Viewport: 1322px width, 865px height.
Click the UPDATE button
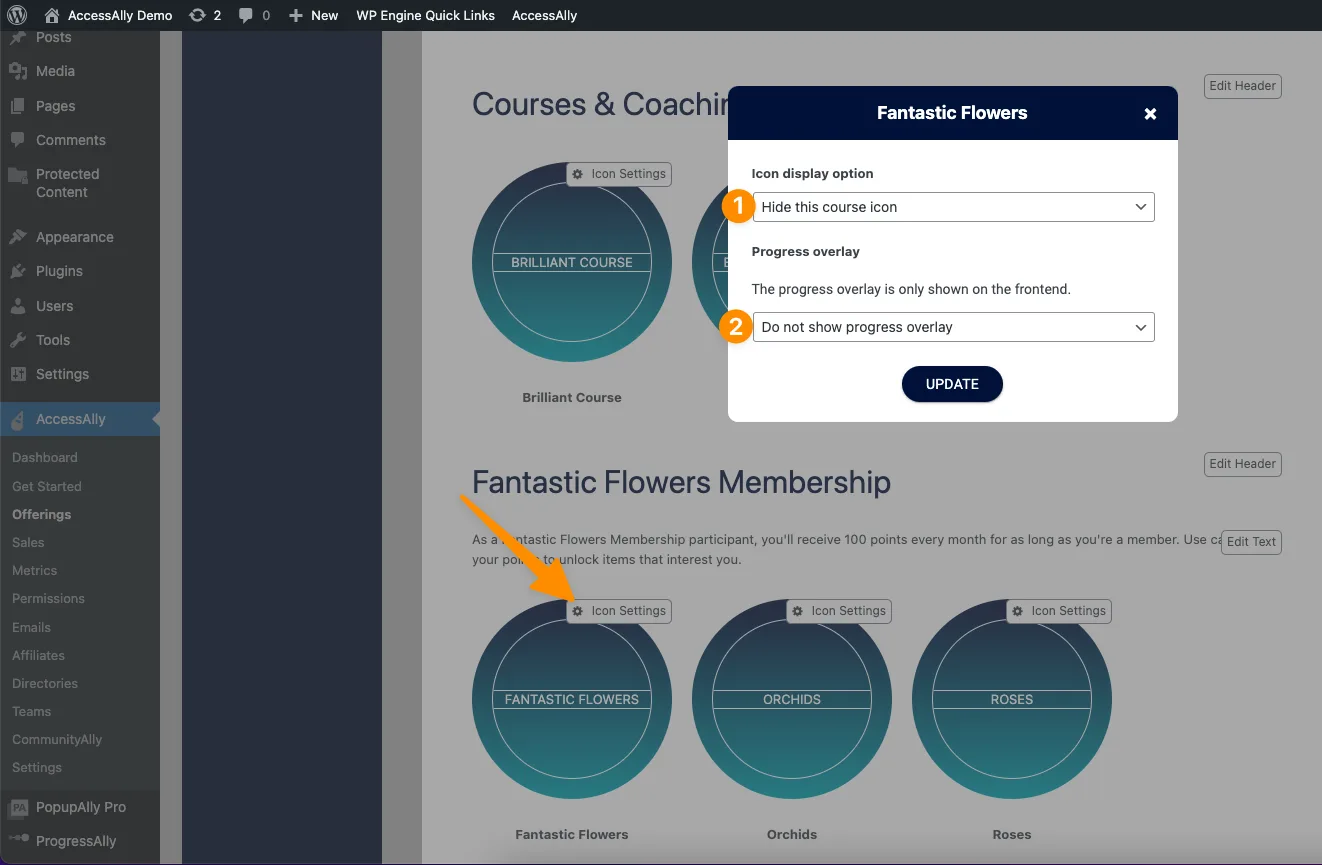(x=952, y=384)
